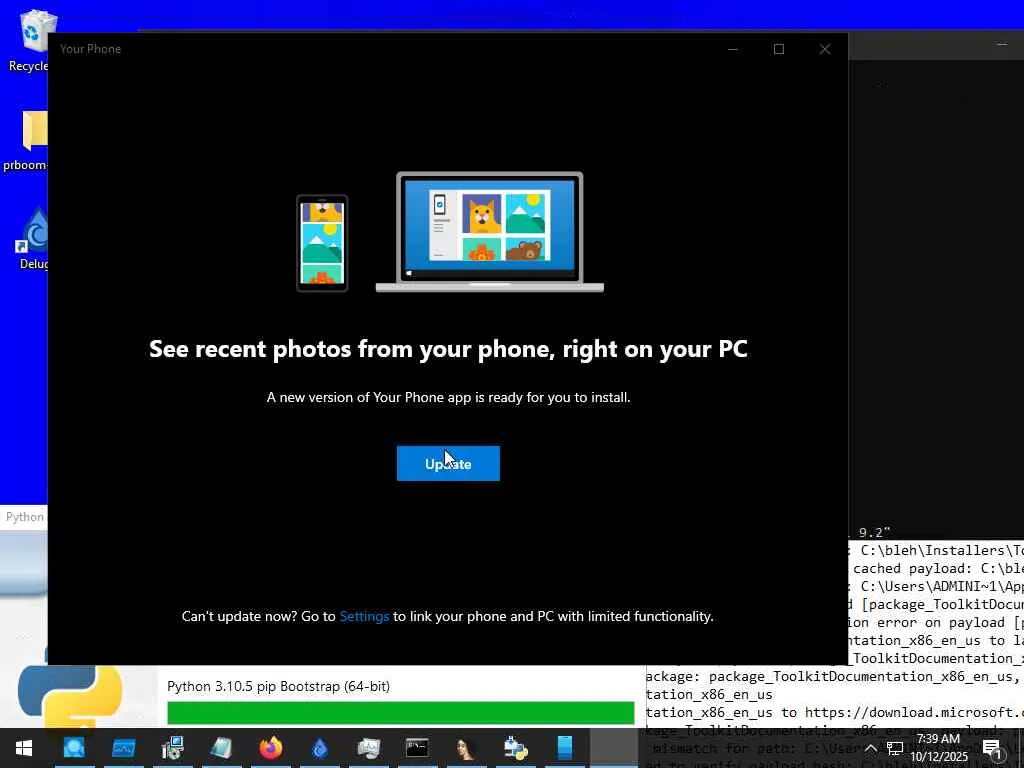Minimize the Your Phone window
The width and height of the screenshot is (1024, 768).
click(733, 49)
